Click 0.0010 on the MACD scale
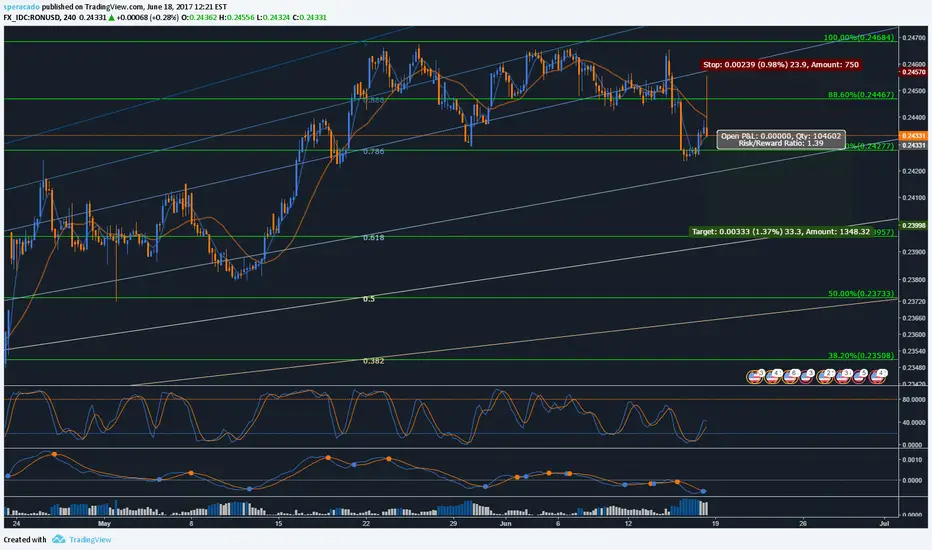 912,460
